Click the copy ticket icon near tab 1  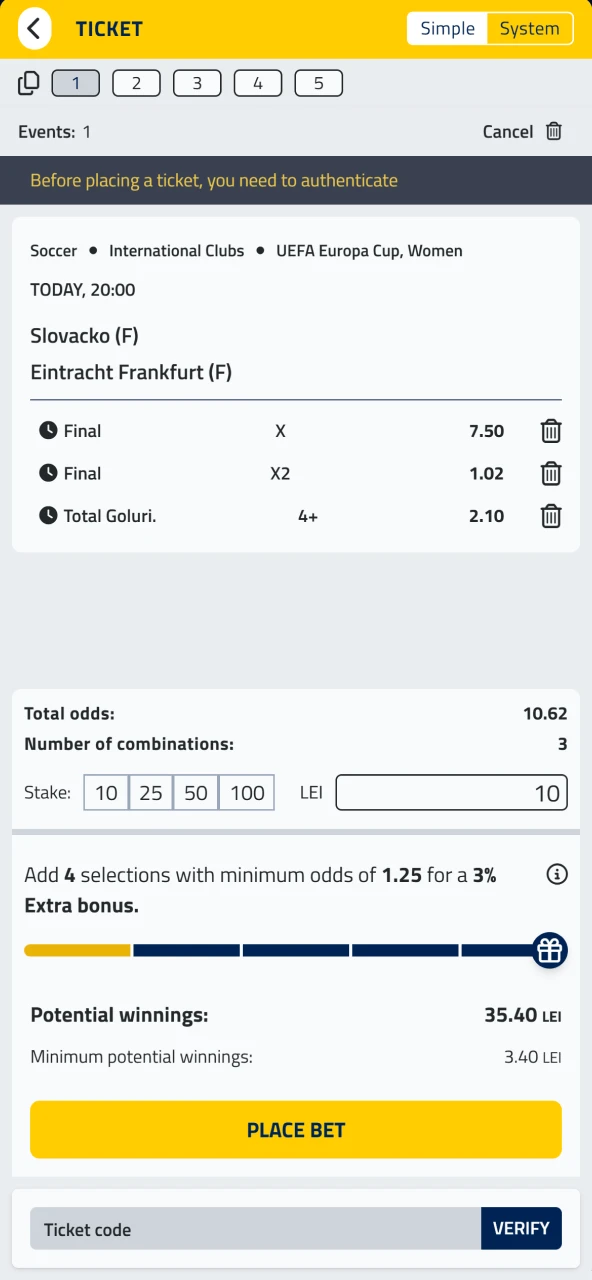[x=28, y=83]
